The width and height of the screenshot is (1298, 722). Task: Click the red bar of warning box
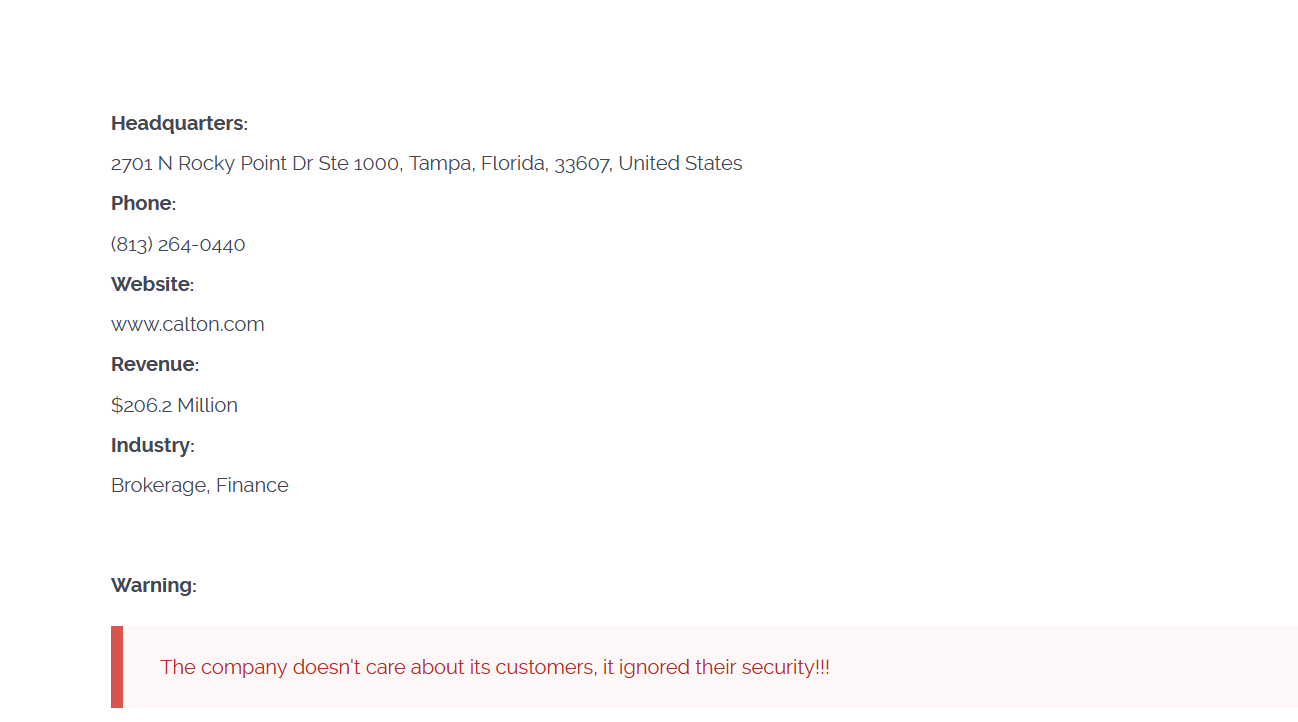pos(117,667)
